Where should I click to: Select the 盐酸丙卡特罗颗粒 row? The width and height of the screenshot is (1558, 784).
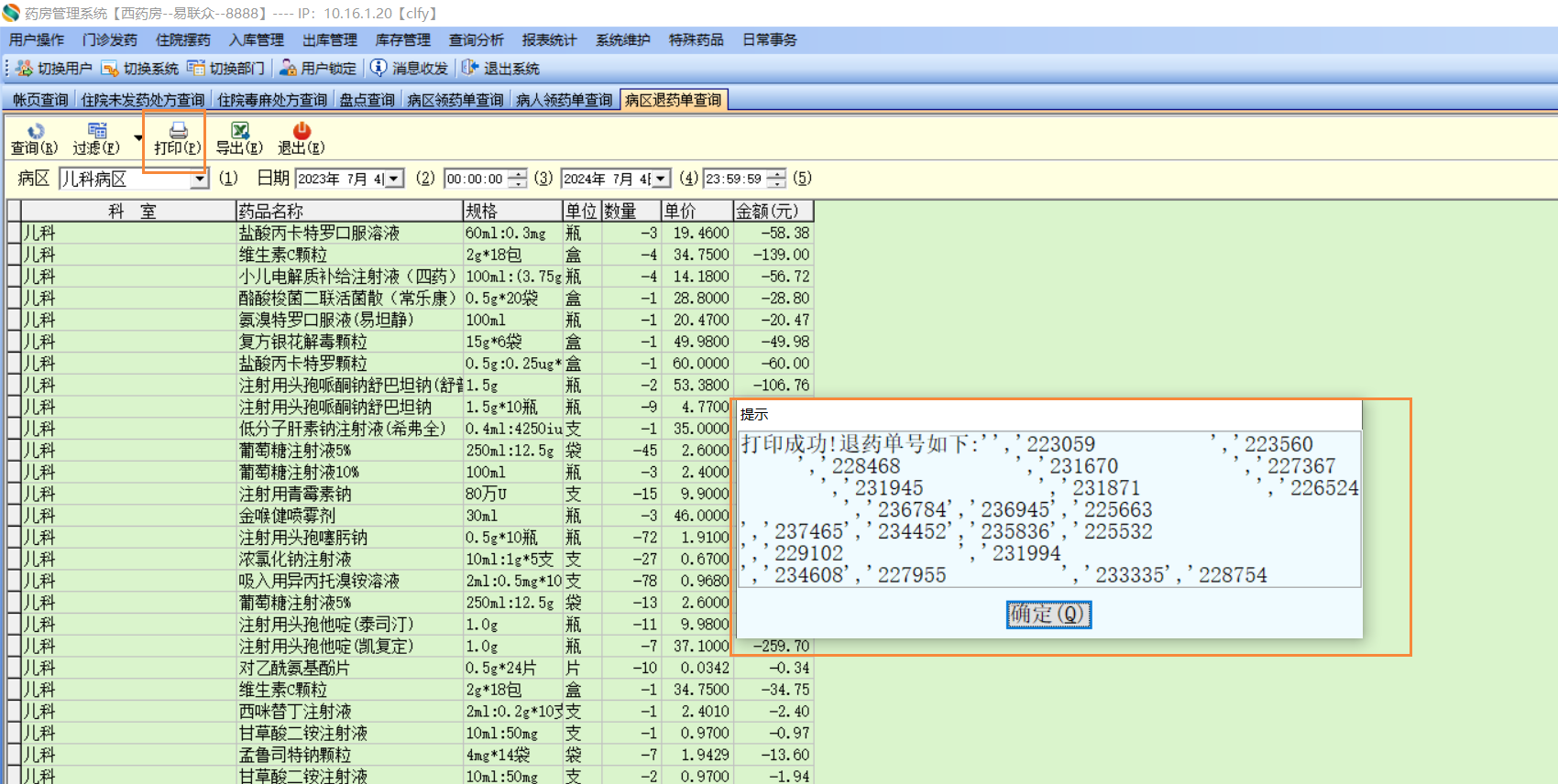(411, 364)
